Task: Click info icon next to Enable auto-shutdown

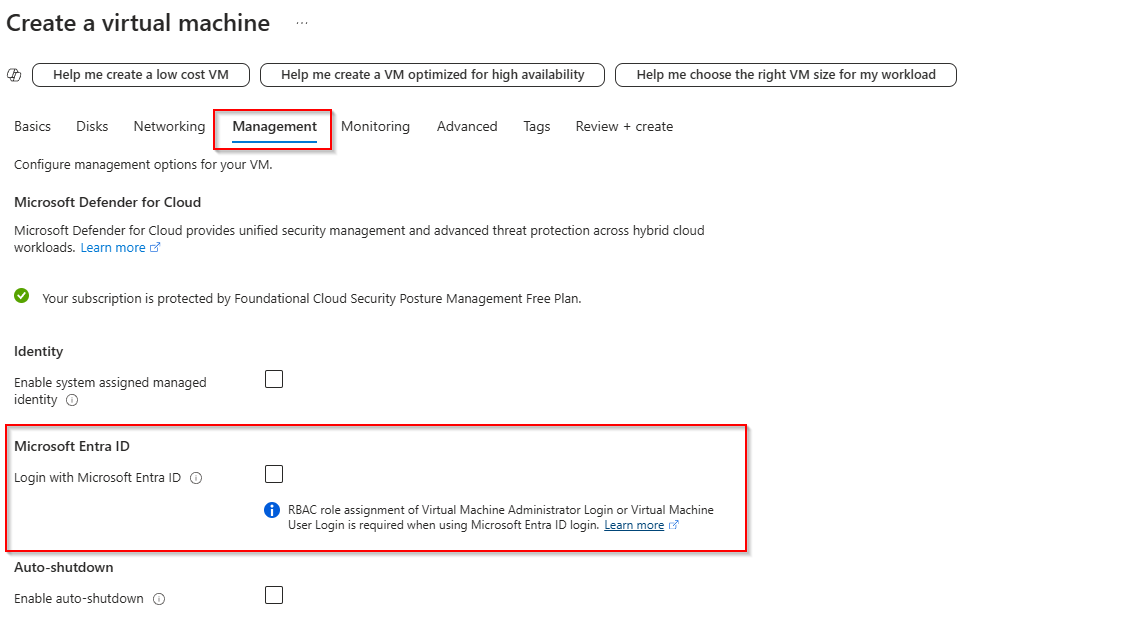Action: [x=159, y=599]
